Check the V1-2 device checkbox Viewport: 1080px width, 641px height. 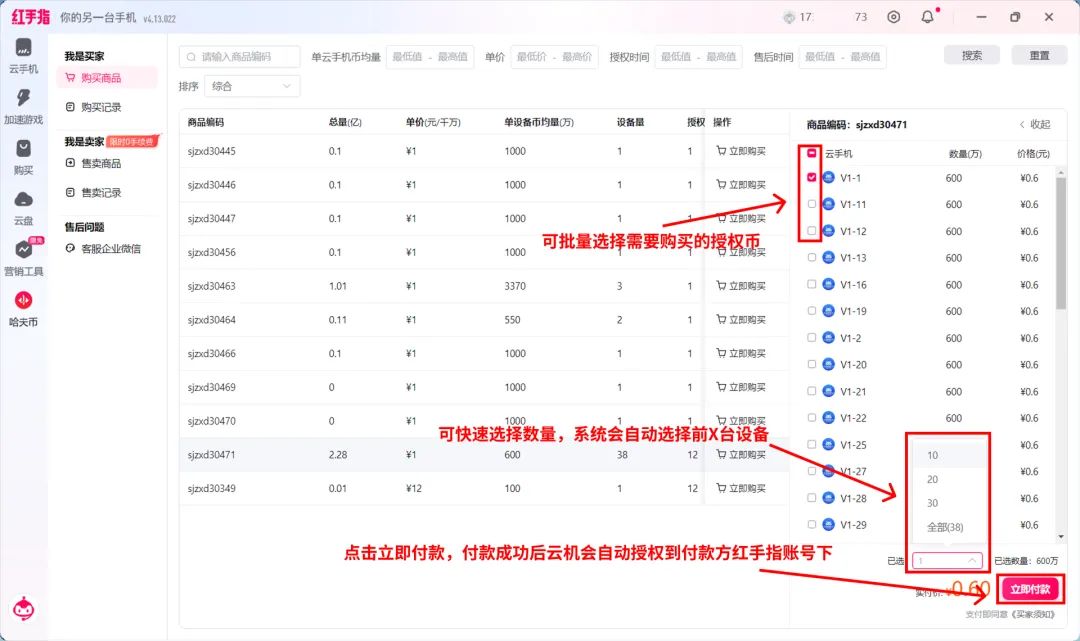click(811, 338)
